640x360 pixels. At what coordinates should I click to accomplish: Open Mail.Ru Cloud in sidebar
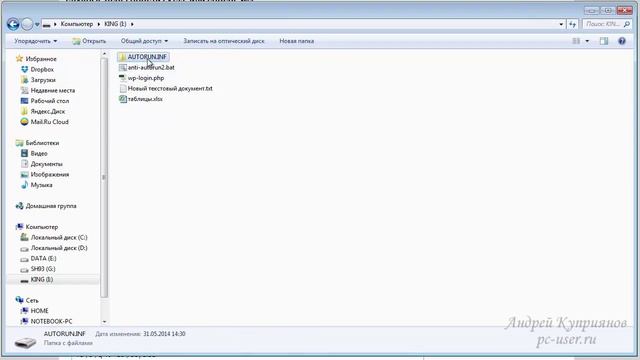coord(49,122)
